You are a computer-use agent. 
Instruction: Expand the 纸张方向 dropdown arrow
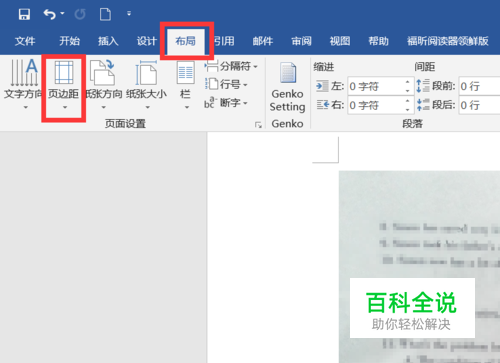pyautogui.click(x=104, y=107)
